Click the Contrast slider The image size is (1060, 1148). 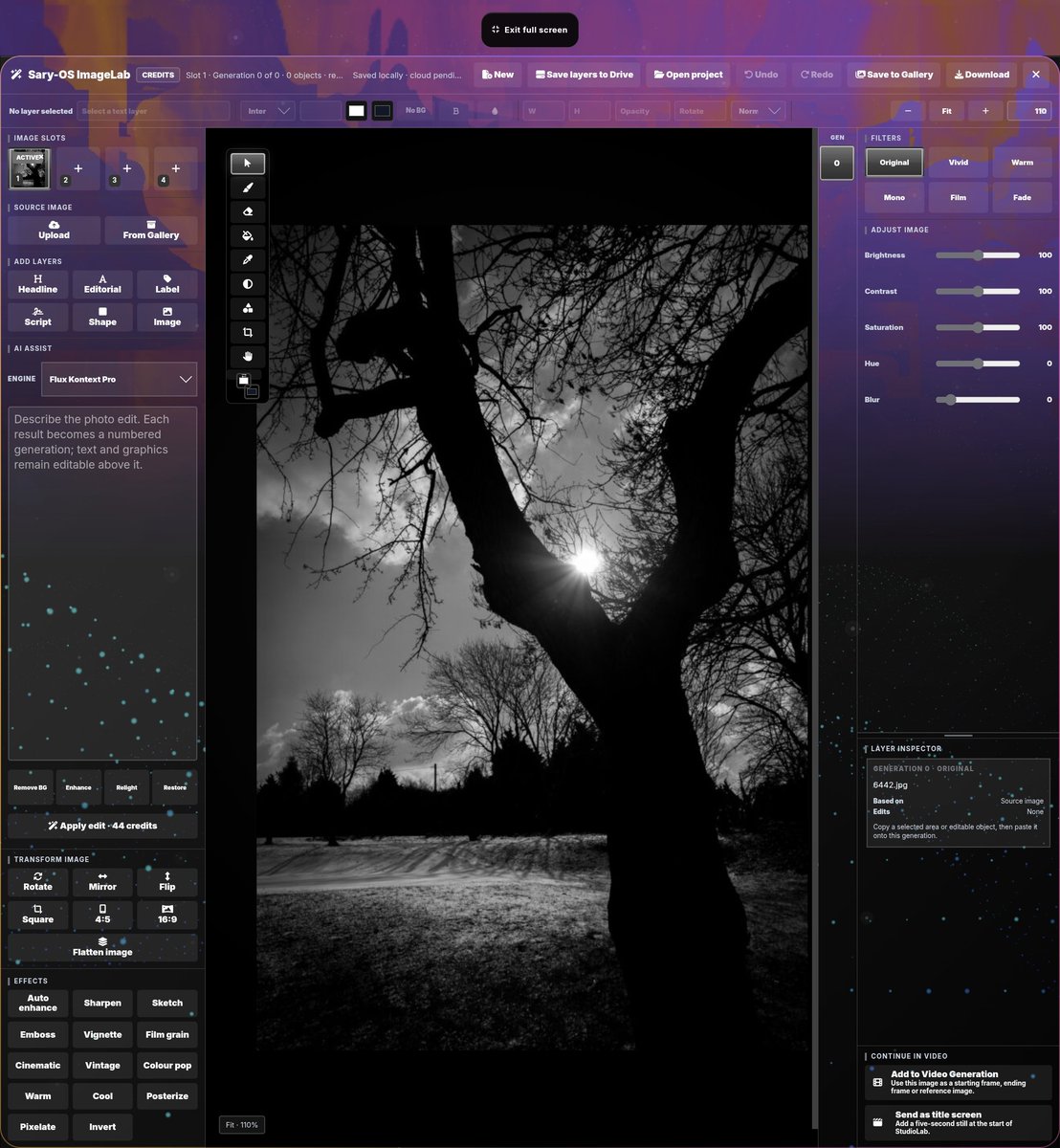(x=978, y=291)
